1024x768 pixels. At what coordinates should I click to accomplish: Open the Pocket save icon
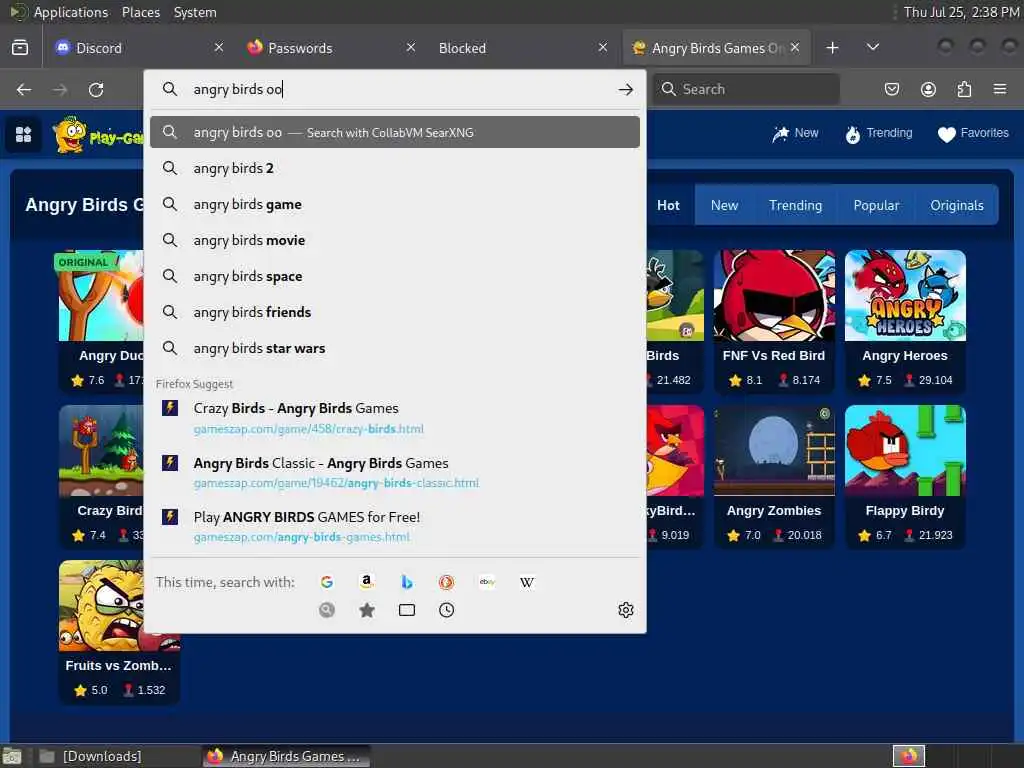pos(892,89)
